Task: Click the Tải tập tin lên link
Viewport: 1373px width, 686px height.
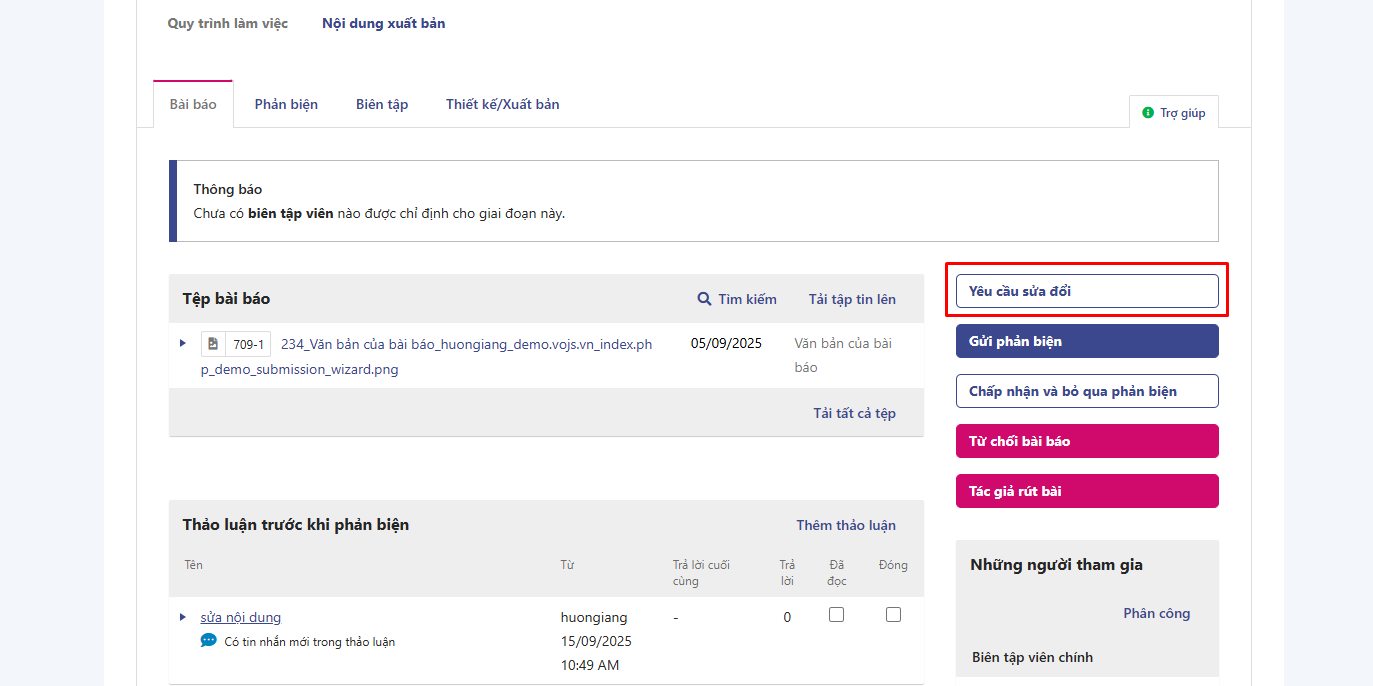Action: (x=852, y=299)
